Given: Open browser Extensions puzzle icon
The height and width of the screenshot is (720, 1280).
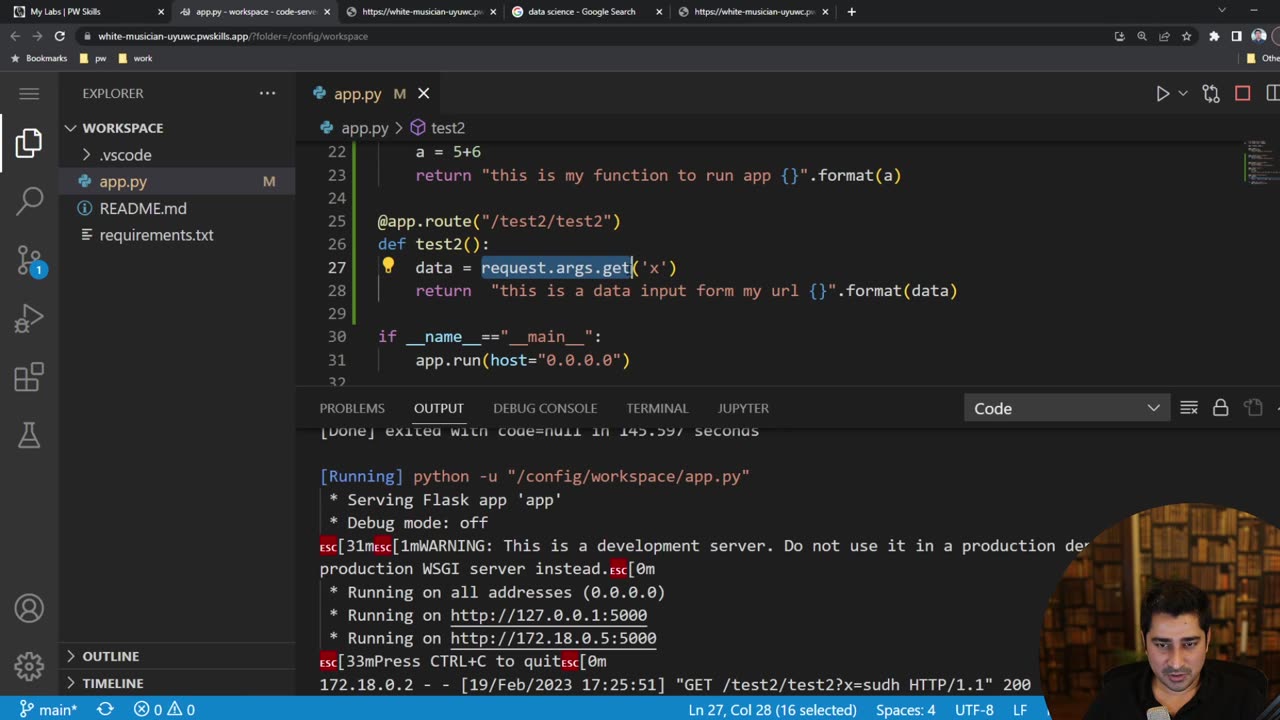Looking at the screenshot, I should pyautogui.click(x=1213, y=36).
